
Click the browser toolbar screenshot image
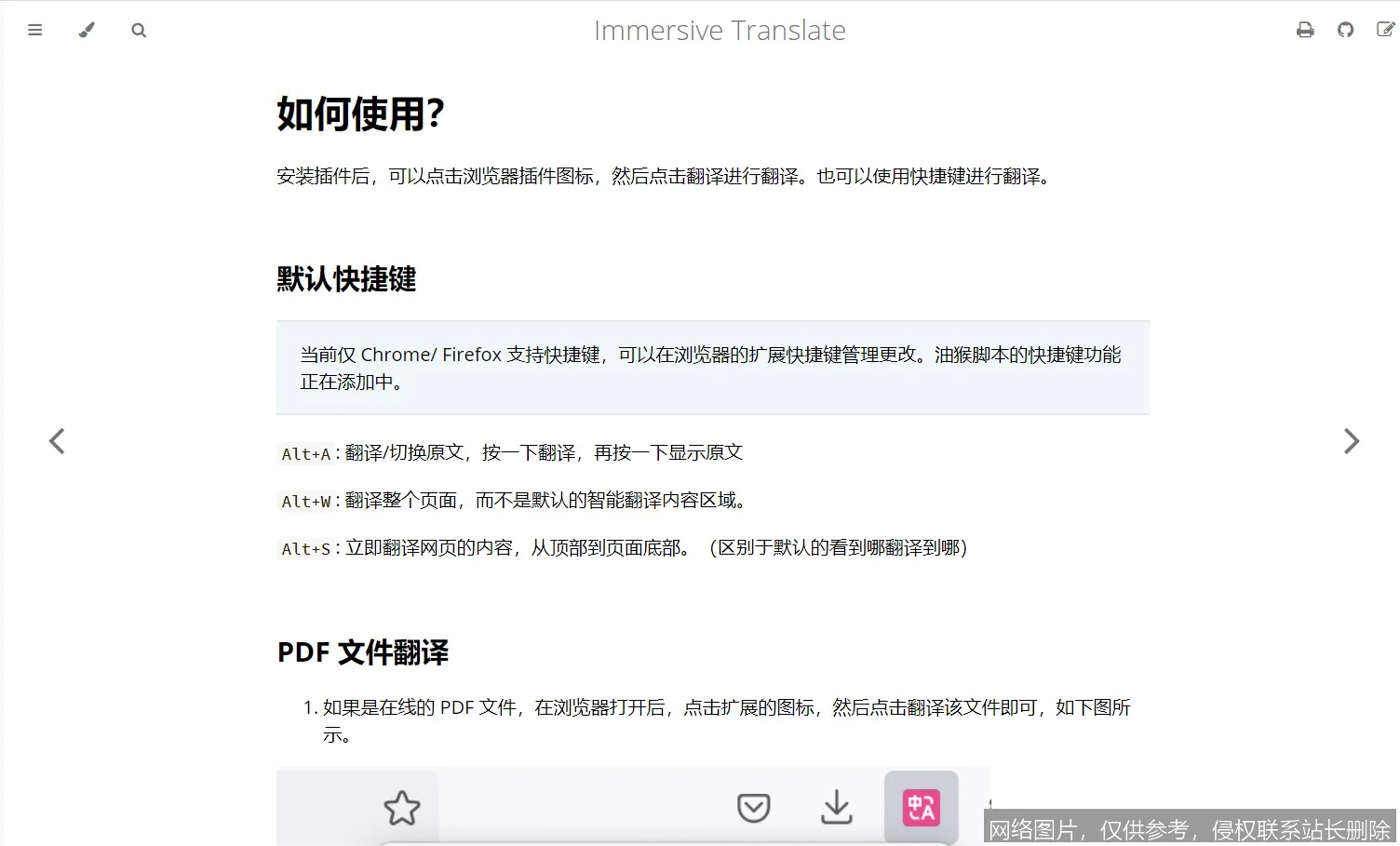[x=633, y=806]
